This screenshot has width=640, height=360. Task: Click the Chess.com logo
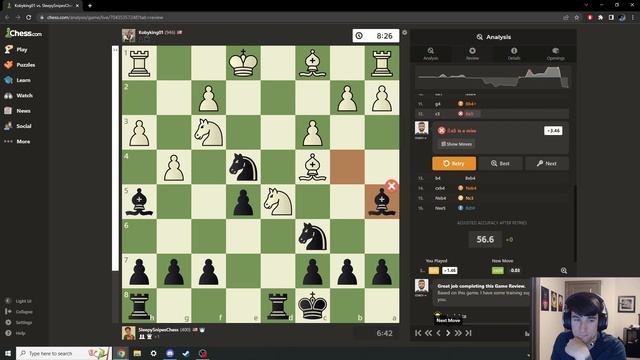tap(23, 33)
